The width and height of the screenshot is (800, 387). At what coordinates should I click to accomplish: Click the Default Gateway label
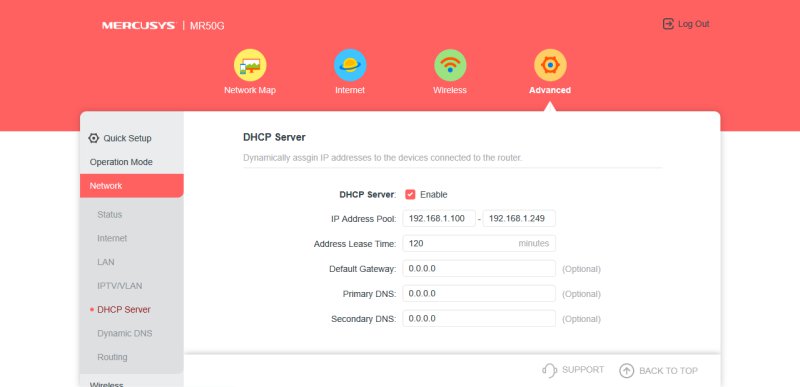pyautogui.click(x=363, y=269)
